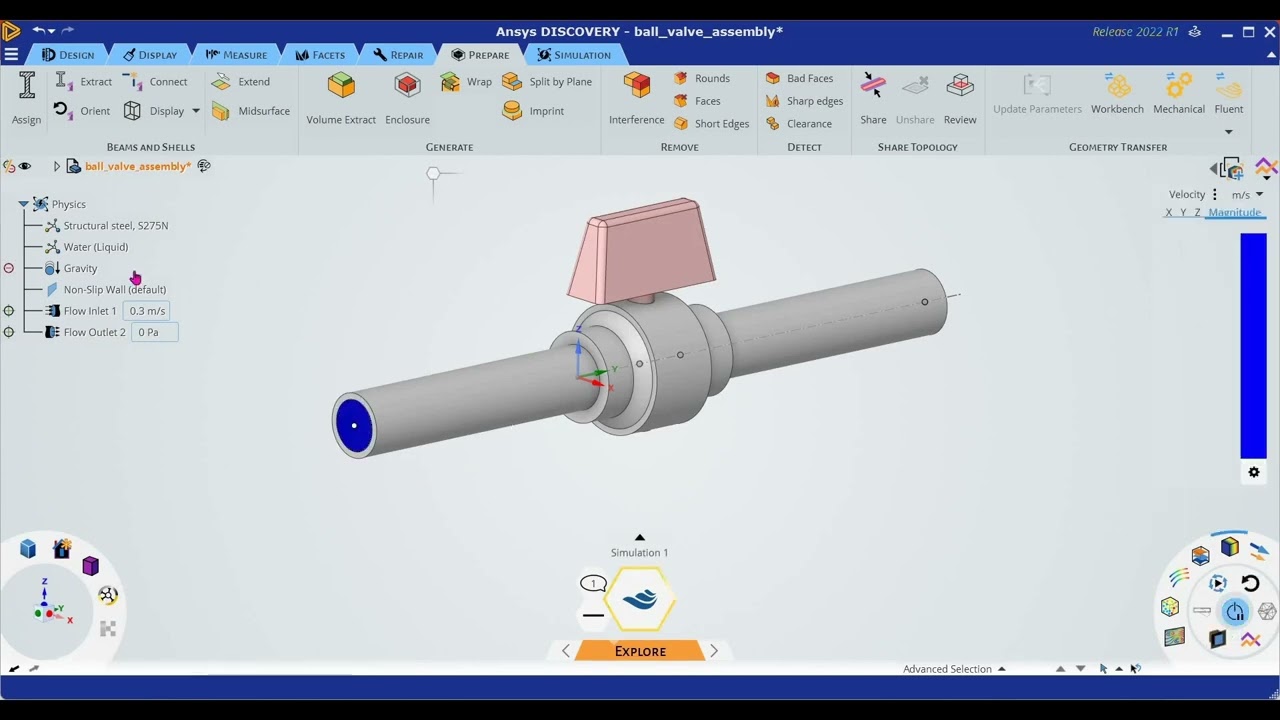Viewport: 1280px width, 720px height.
Task: Open Mechanical geometry transfer
Action: pos(1179,93)
